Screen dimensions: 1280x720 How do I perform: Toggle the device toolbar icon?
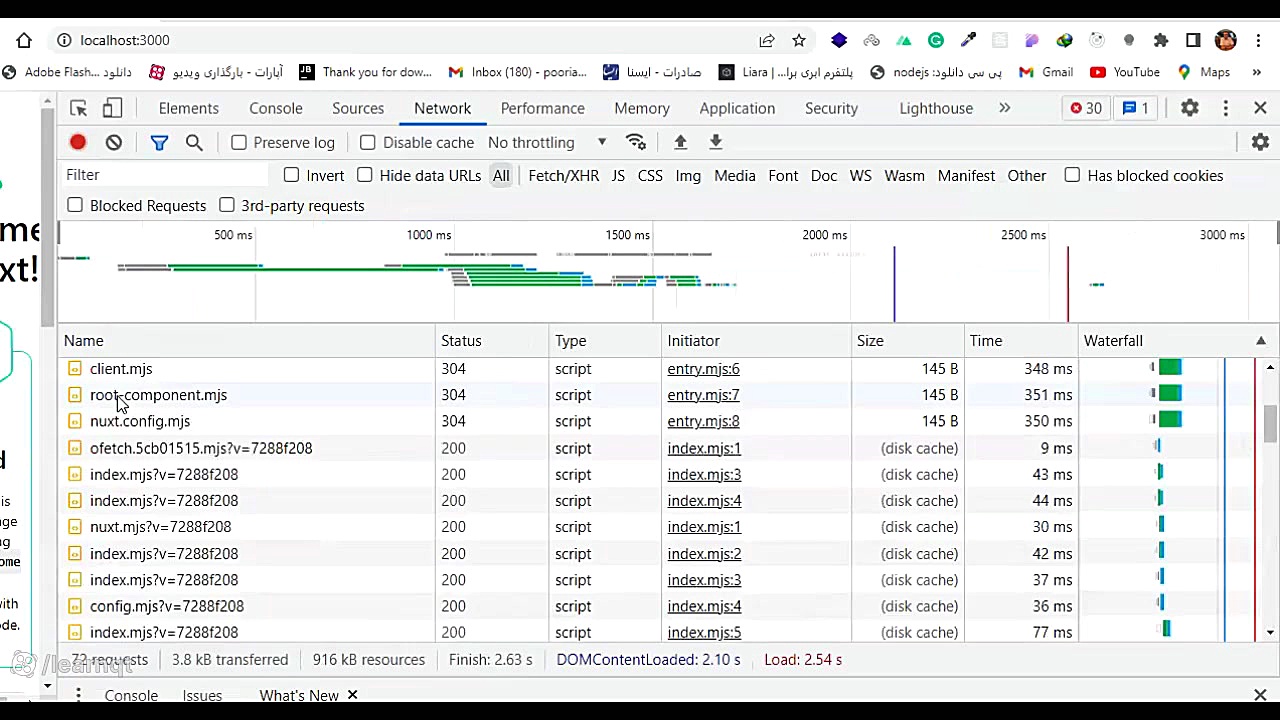(113, 108)
